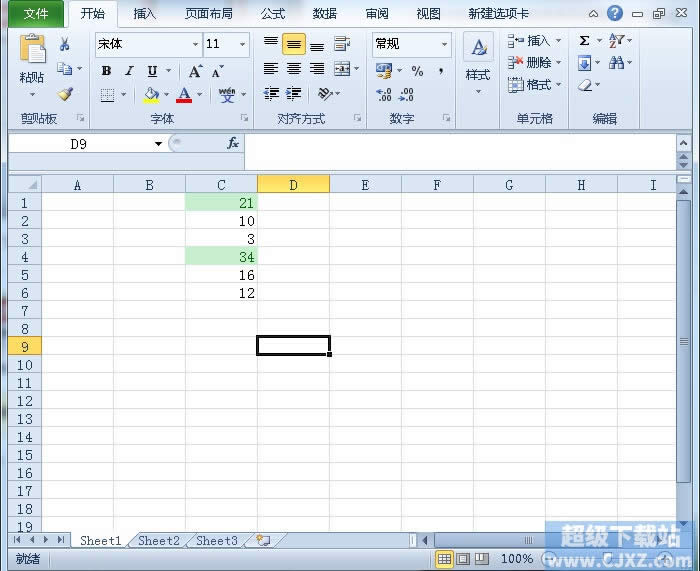Open the Excel Help icon
This screenshot has height=571, width=700.
click(615, 13)
